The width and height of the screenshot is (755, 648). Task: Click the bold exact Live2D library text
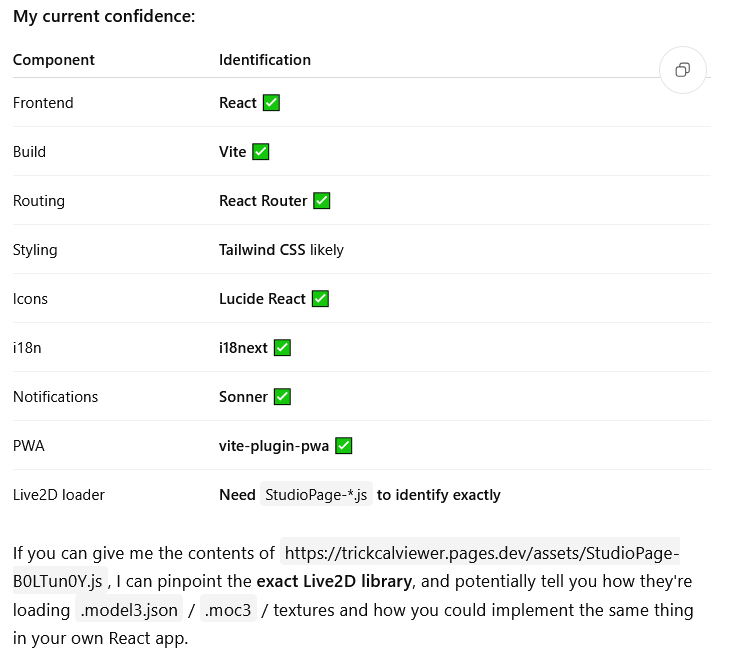click(x=334, y=582)
